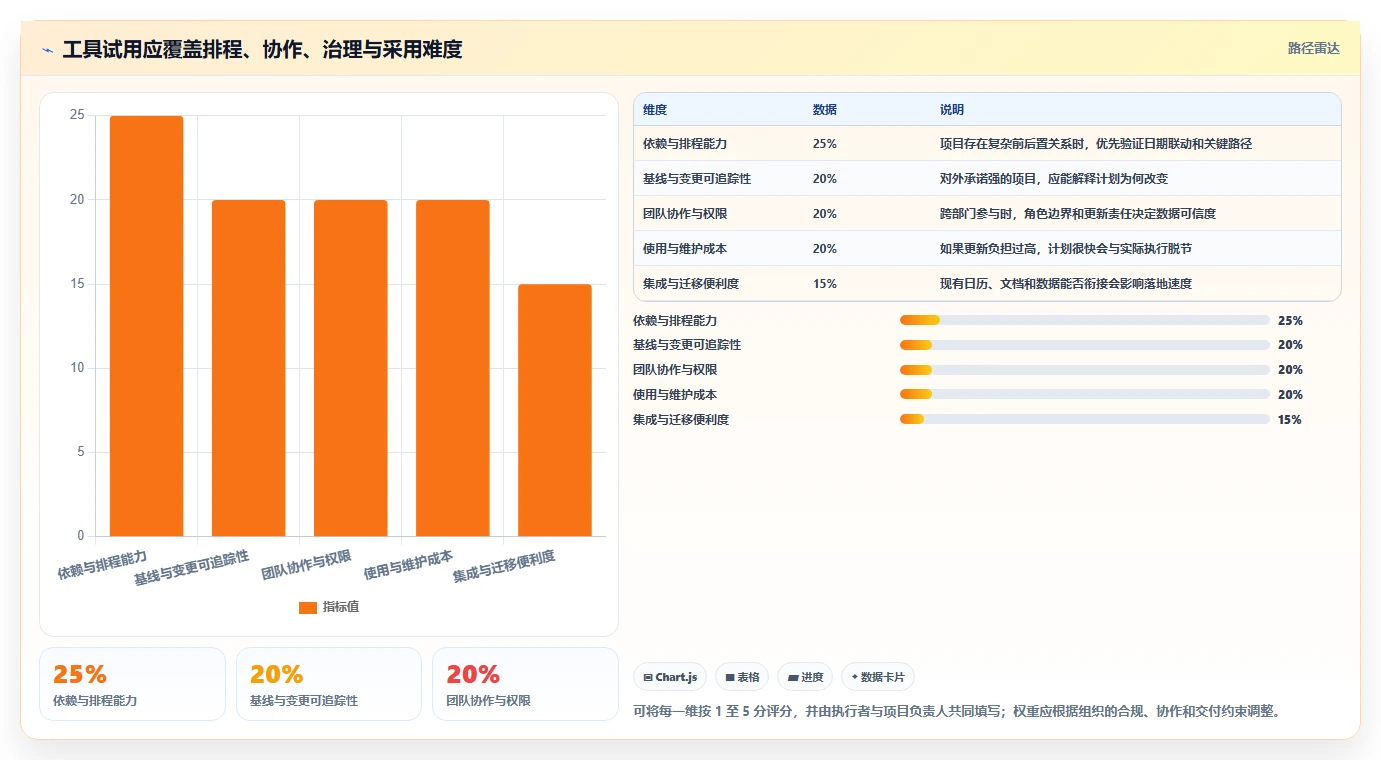The width and height of the screenshot is (1381, 760).
Task: Click the lightning icon beside the page title
Action: coord(47,50)
